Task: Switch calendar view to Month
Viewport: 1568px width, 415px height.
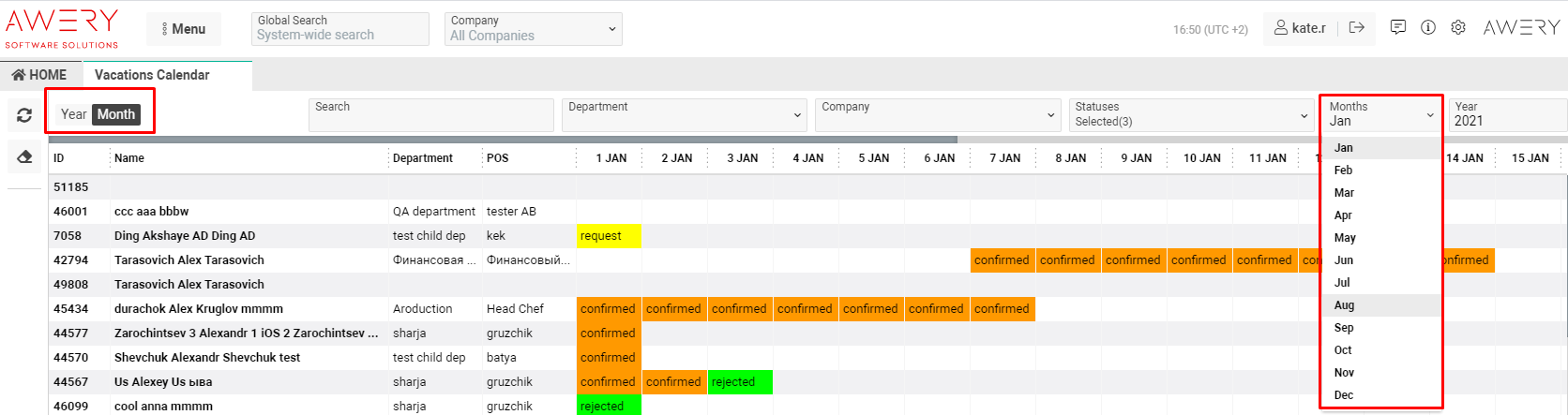Action: click(x=116, y=114)
